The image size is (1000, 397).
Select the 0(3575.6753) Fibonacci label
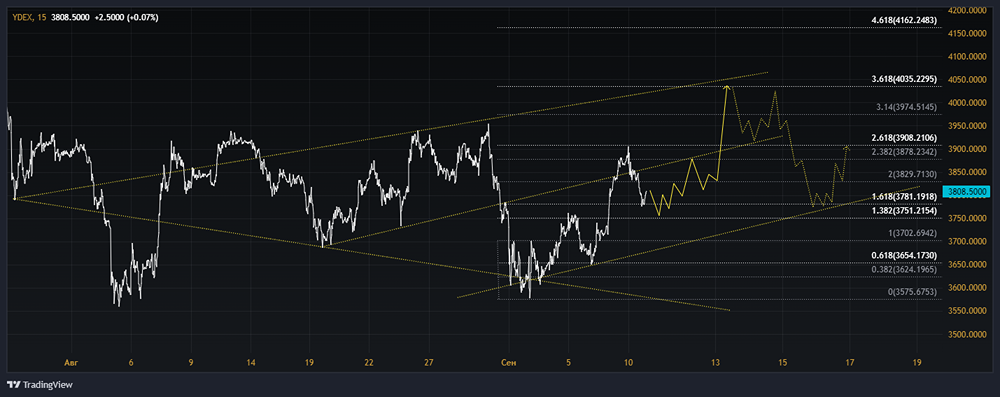[x=912, y=292]
